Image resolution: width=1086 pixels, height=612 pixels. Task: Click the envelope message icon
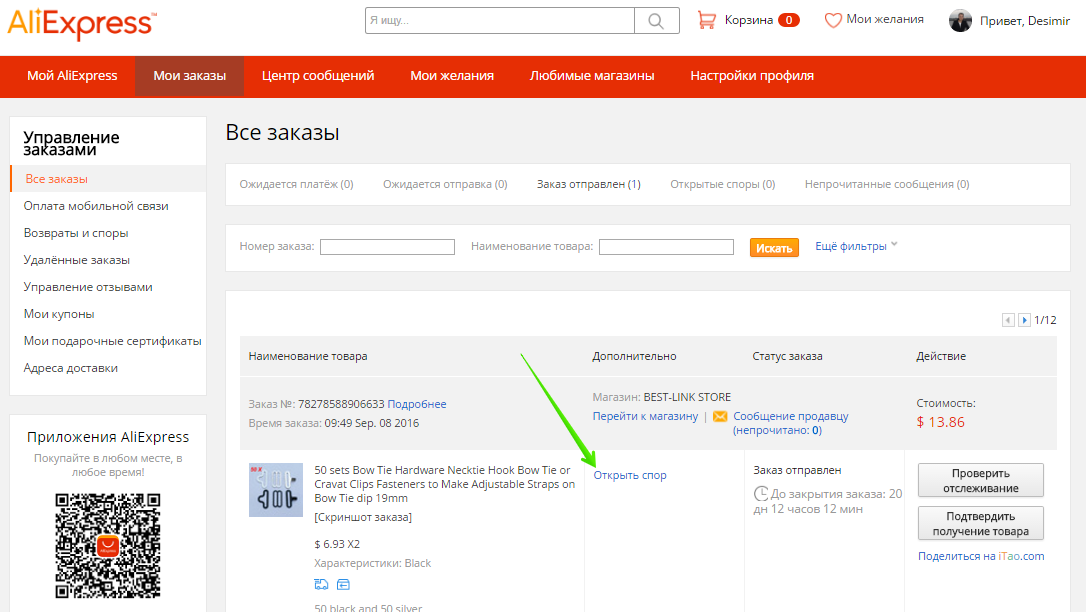coord(720,416)
